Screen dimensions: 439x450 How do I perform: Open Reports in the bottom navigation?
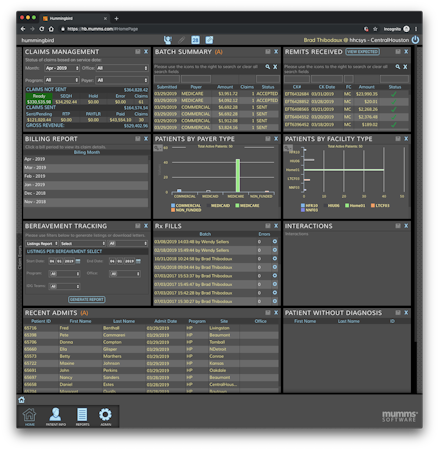(82, 416)
